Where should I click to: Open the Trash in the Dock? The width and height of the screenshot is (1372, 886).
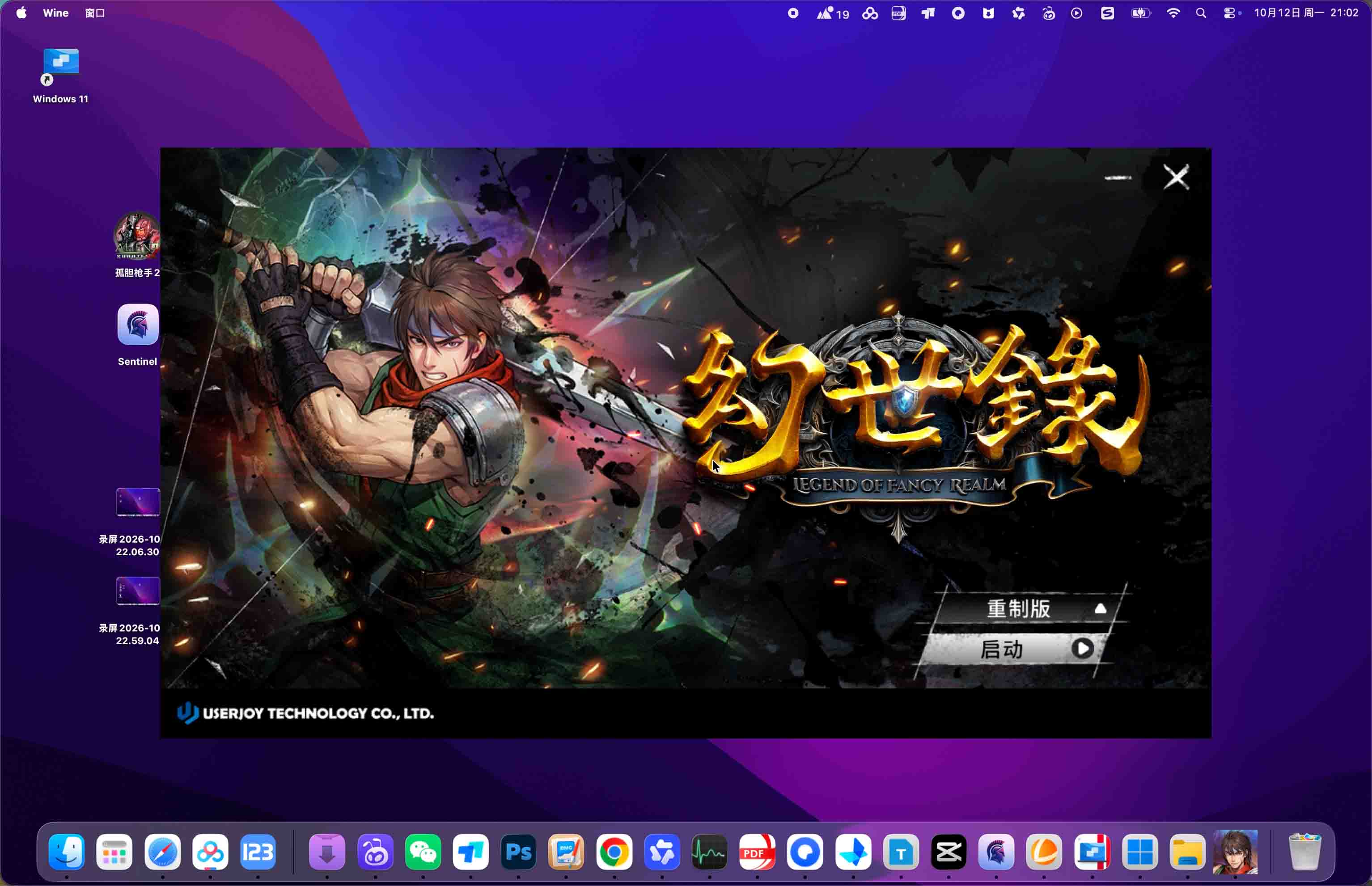pyautogui.click(x=1304, y=852)
